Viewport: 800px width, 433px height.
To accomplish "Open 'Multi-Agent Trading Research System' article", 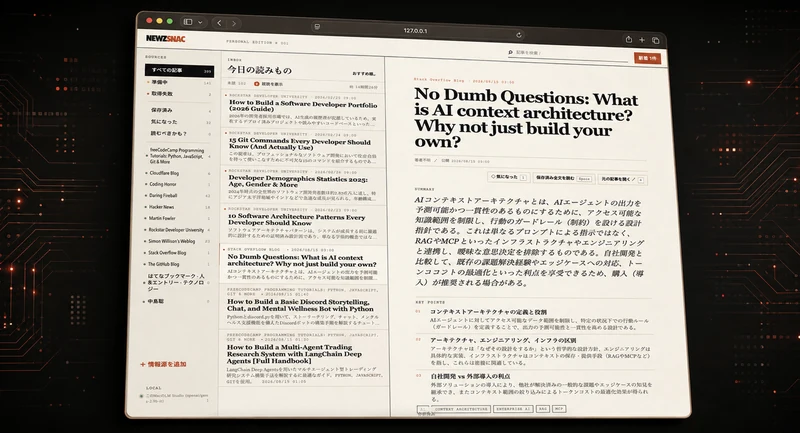I will [304, 359].
